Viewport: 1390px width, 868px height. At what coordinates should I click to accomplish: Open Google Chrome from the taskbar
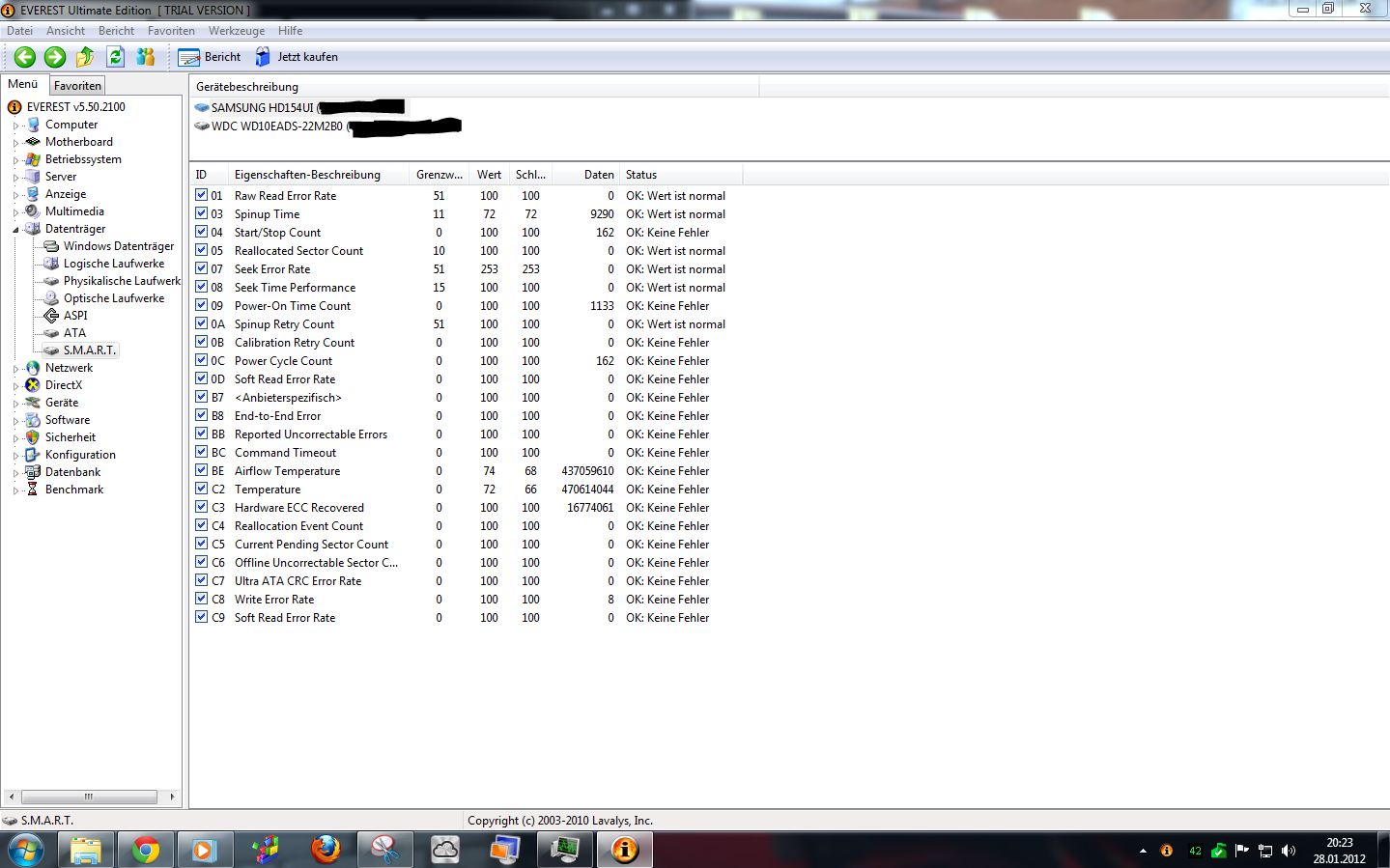[x=146, y=851]
